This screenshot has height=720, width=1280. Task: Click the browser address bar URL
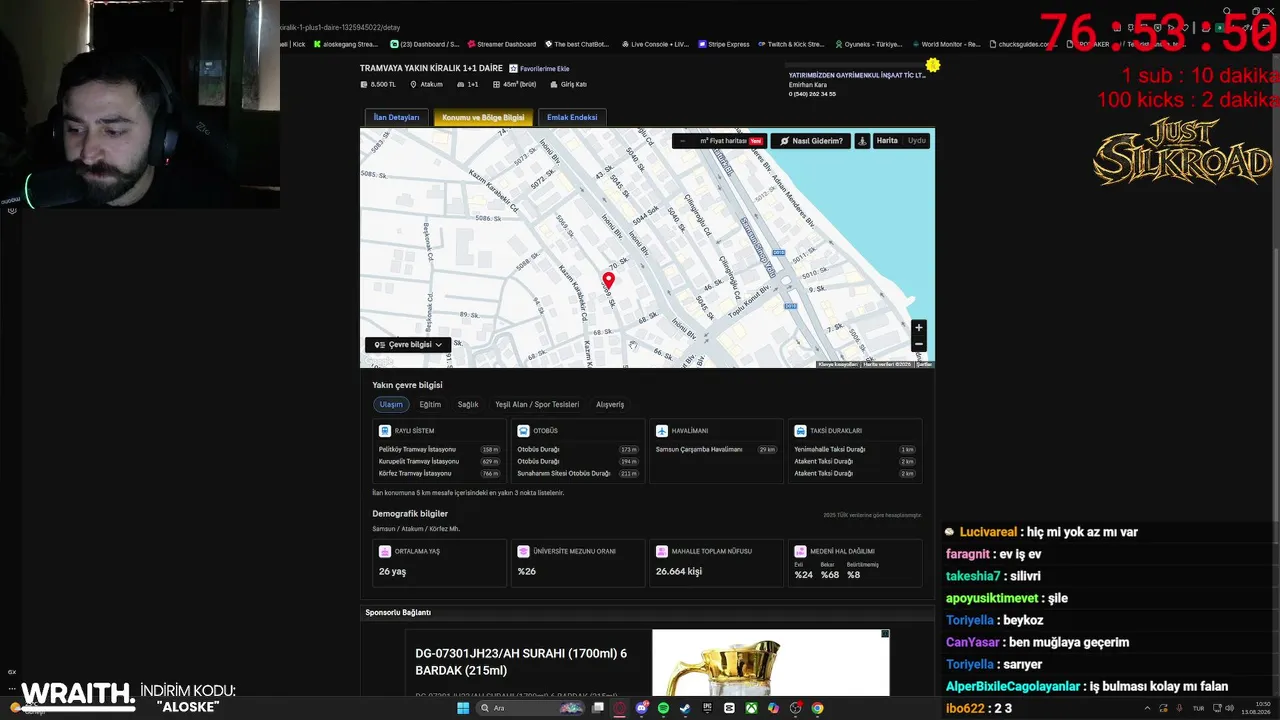pyautogui.click(x=340, y=27)
